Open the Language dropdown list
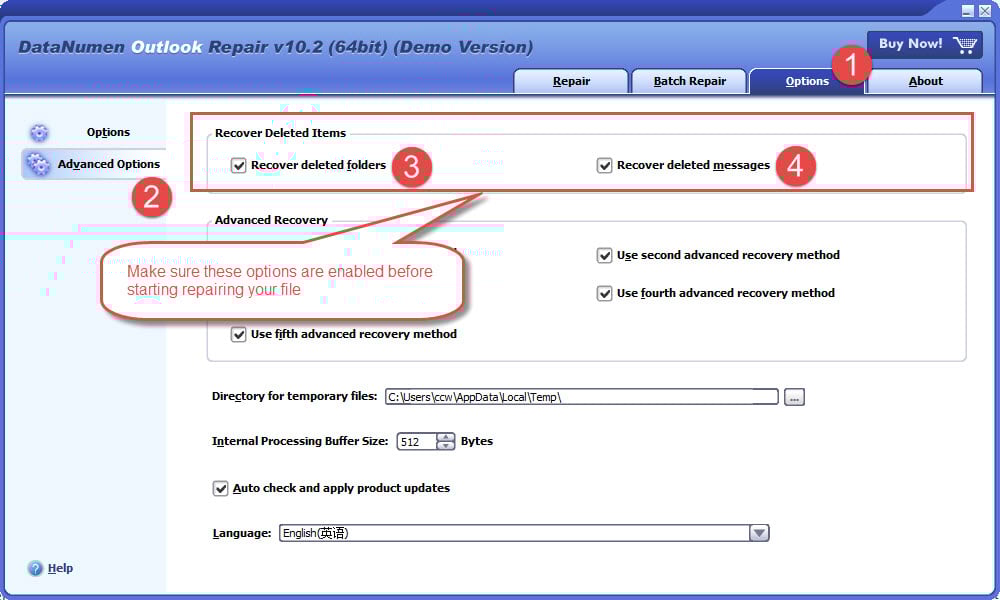Viewport: 1000px width, 600px height. [524, 533]
